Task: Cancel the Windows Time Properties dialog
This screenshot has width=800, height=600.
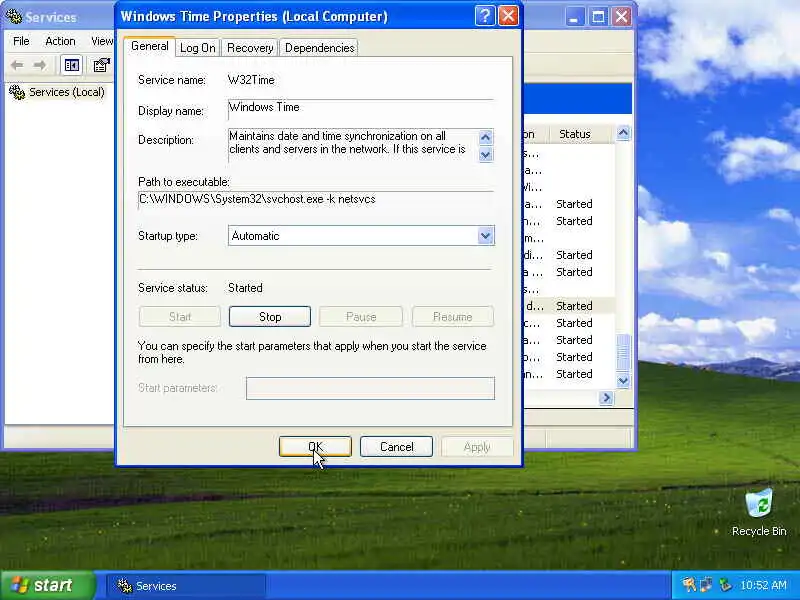Action: (x=396, y=447)
